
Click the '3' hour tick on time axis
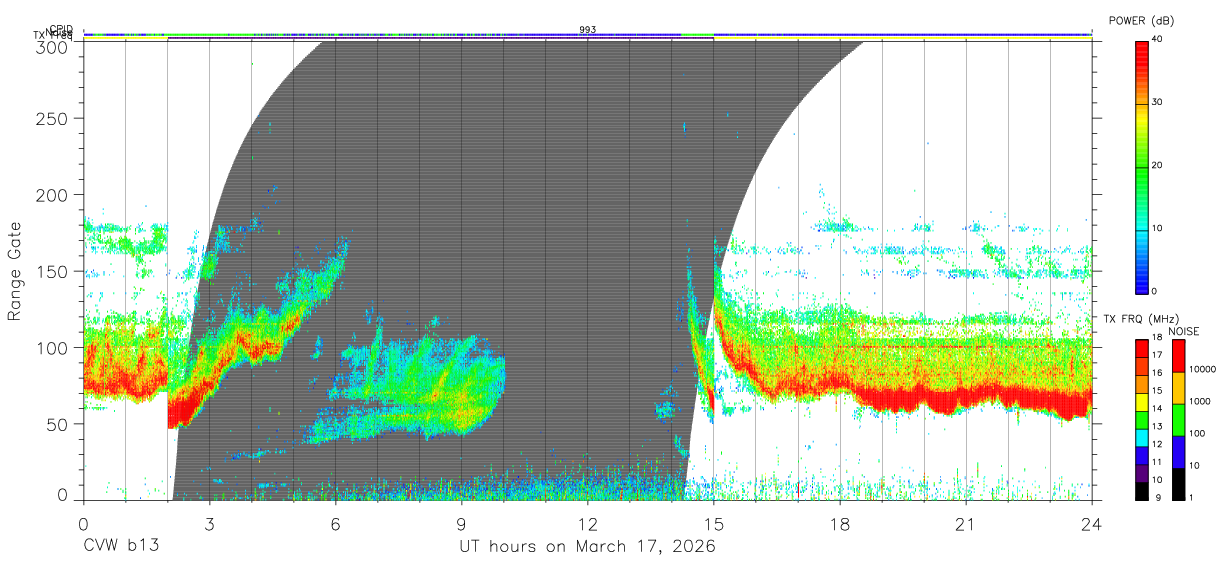(210, 524)
